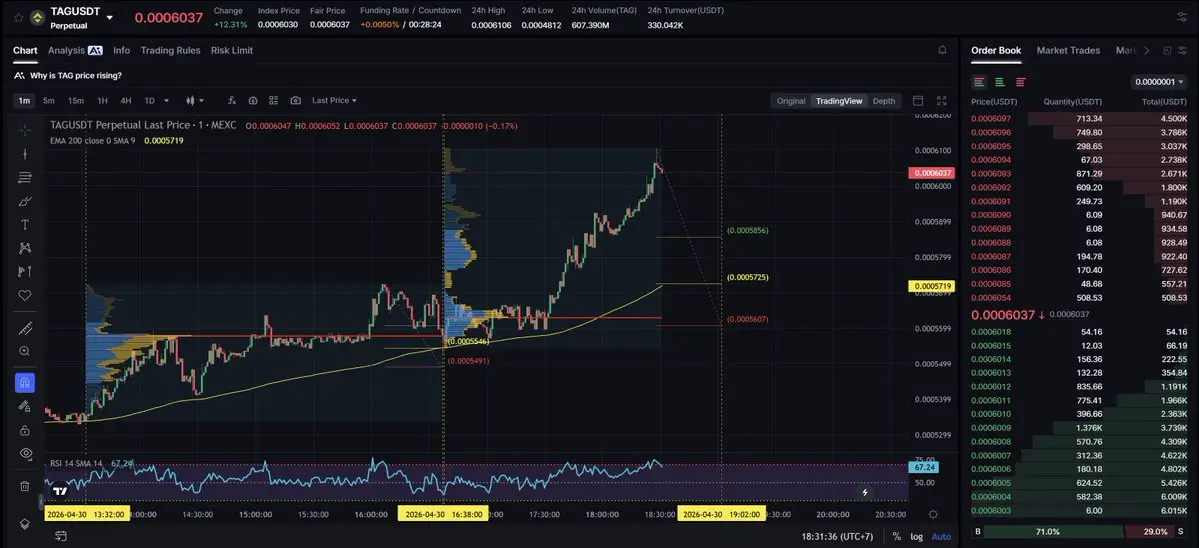Select the Text annotation tool
This screenshot has height=548, width=1199.
[24, 225]
